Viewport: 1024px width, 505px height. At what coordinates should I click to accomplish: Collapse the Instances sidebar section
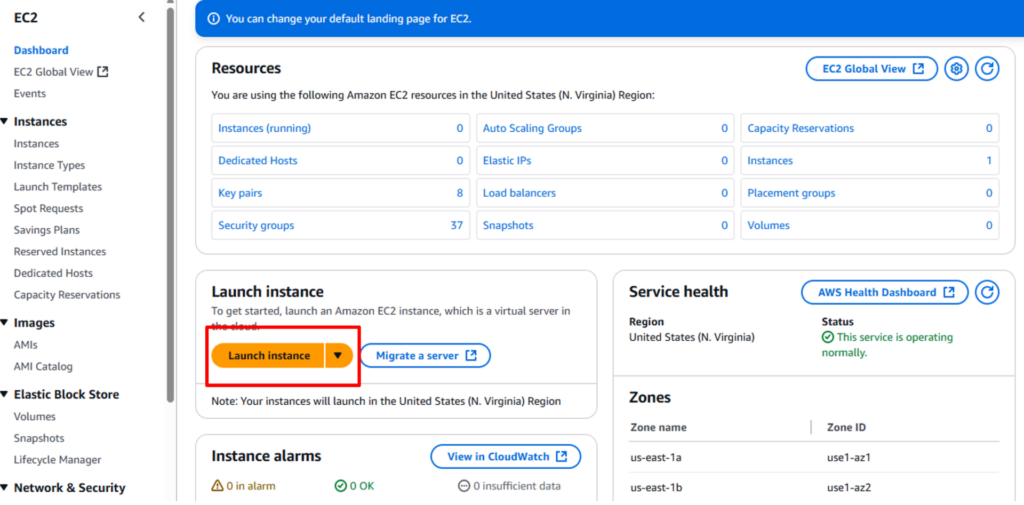coord(5,122)
